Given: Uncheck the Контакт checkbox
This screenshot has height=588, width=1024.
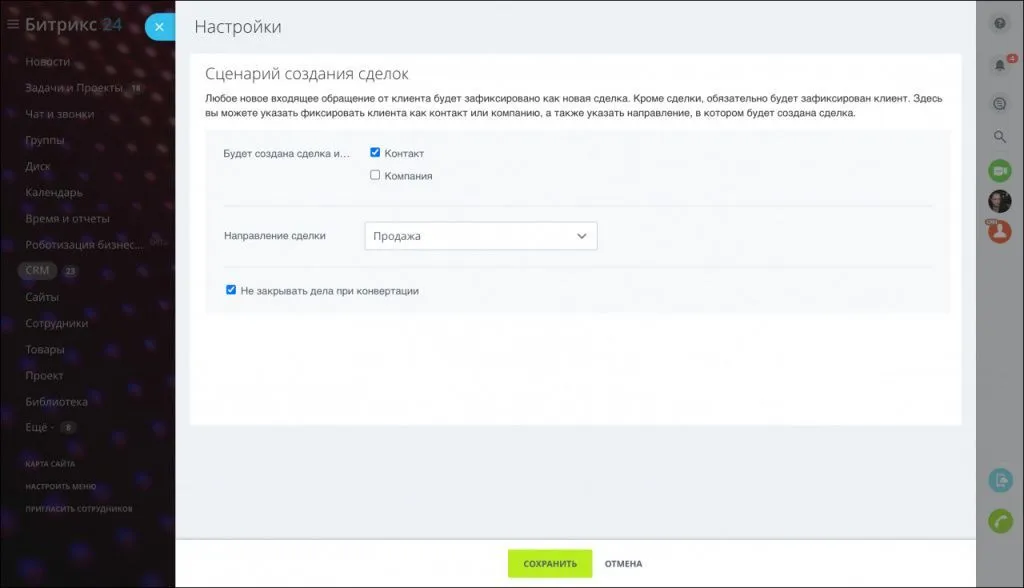Looking at the screenshot, I should 375,153.
